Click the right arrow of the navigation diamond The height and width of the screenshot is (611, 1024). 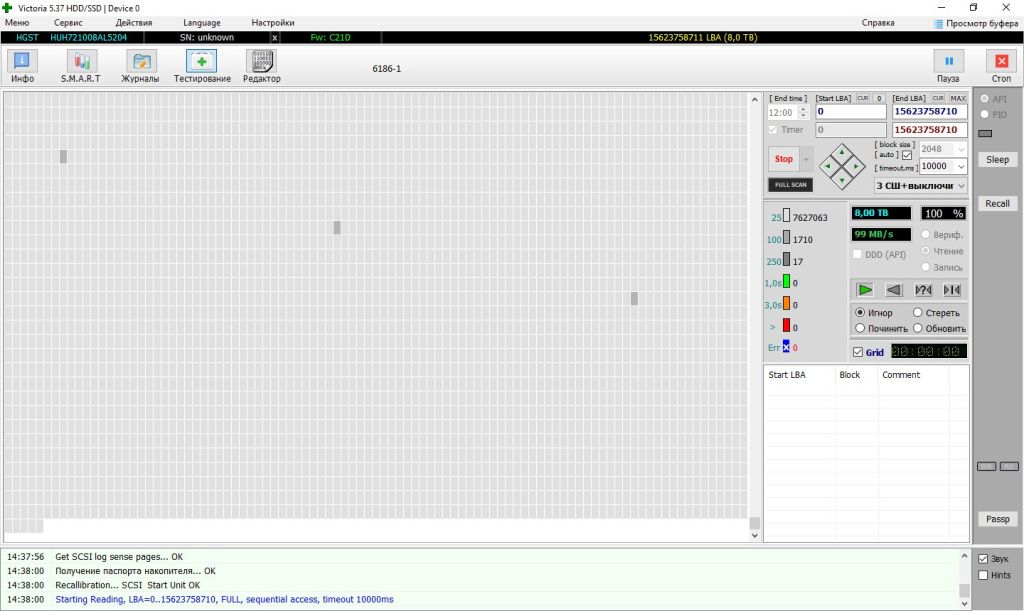[856, 166]
